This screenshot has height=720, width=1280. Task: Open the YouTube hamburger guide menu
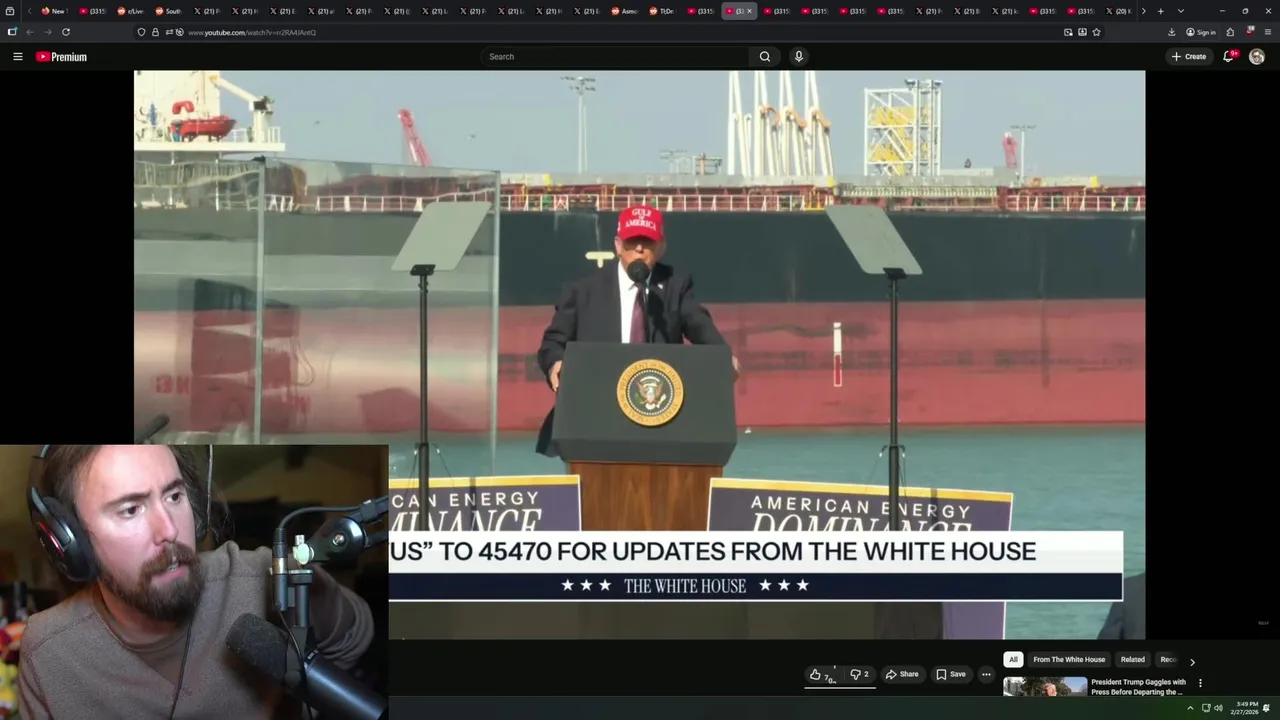pyautogui.click(x=17, y=57)
